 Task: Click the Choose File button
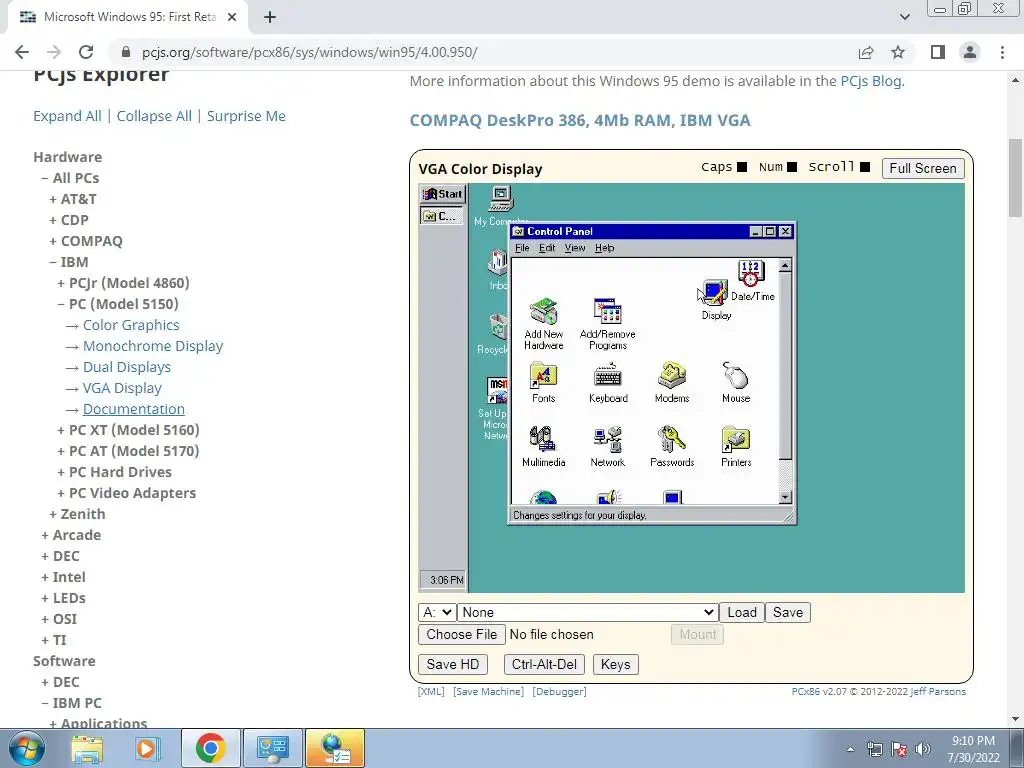coord(462,634)
